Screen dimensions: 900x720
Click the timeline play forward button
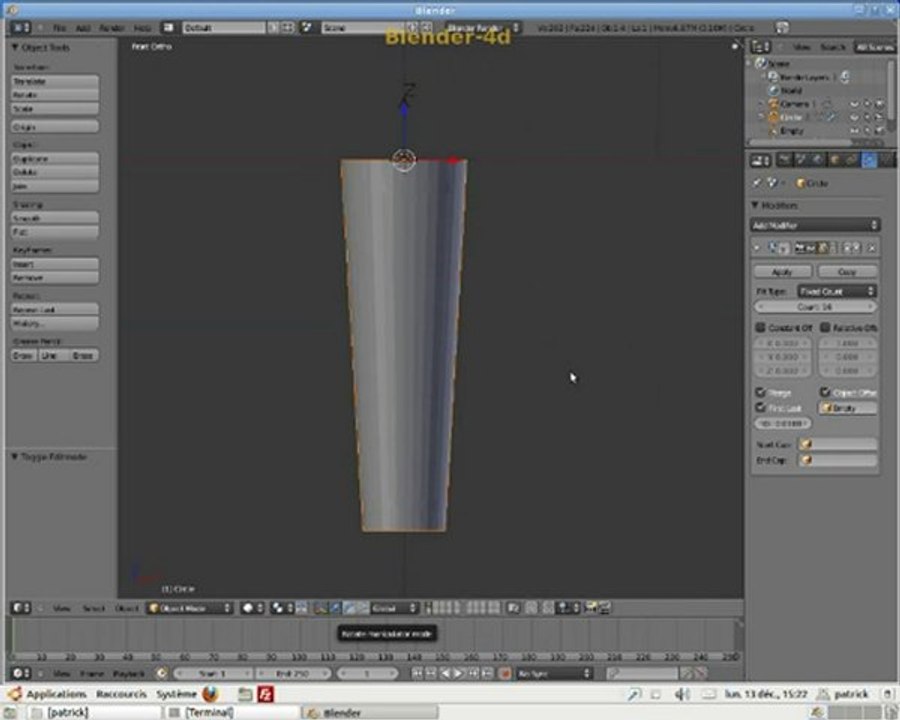click(459, 673)
